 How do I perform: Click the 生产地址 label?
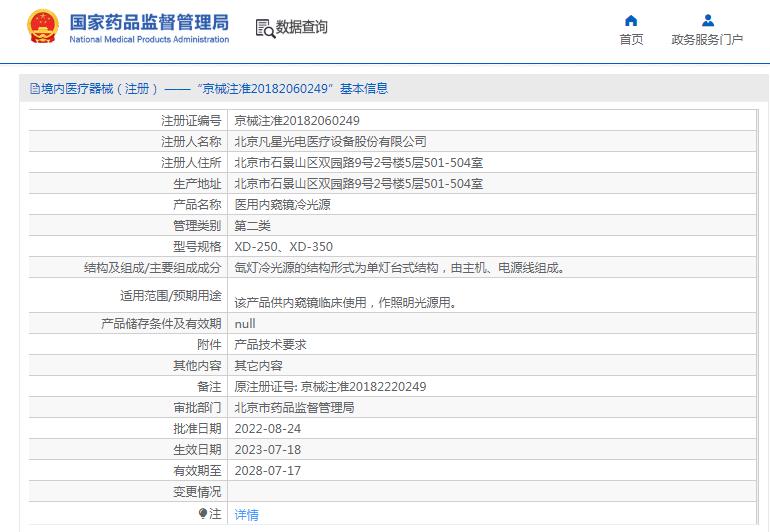point(197,184)
